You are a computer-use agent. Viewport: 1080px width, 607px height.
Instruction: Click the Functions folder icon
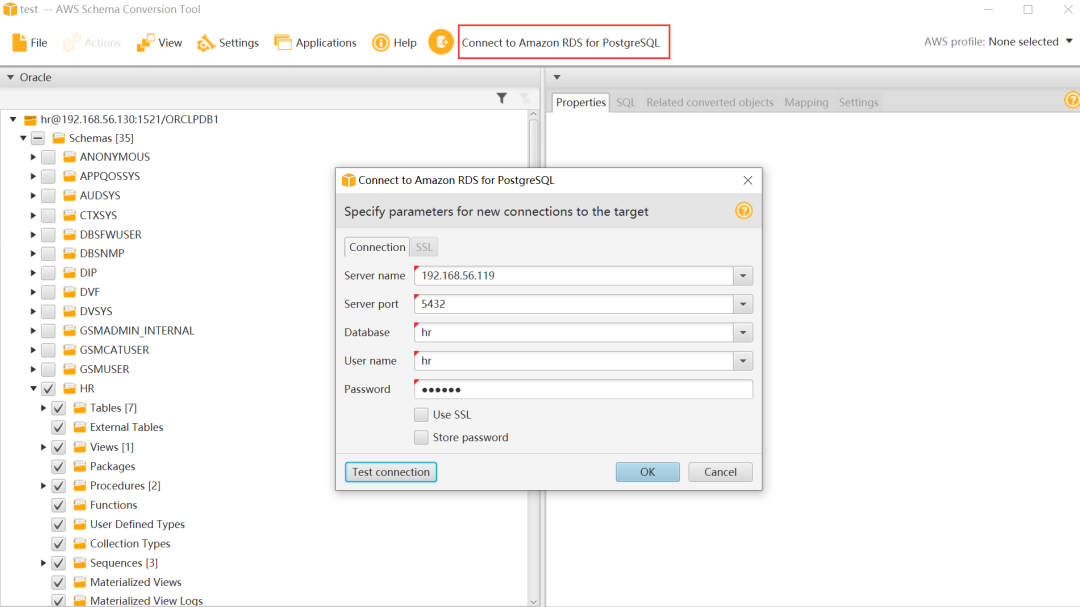80,505
